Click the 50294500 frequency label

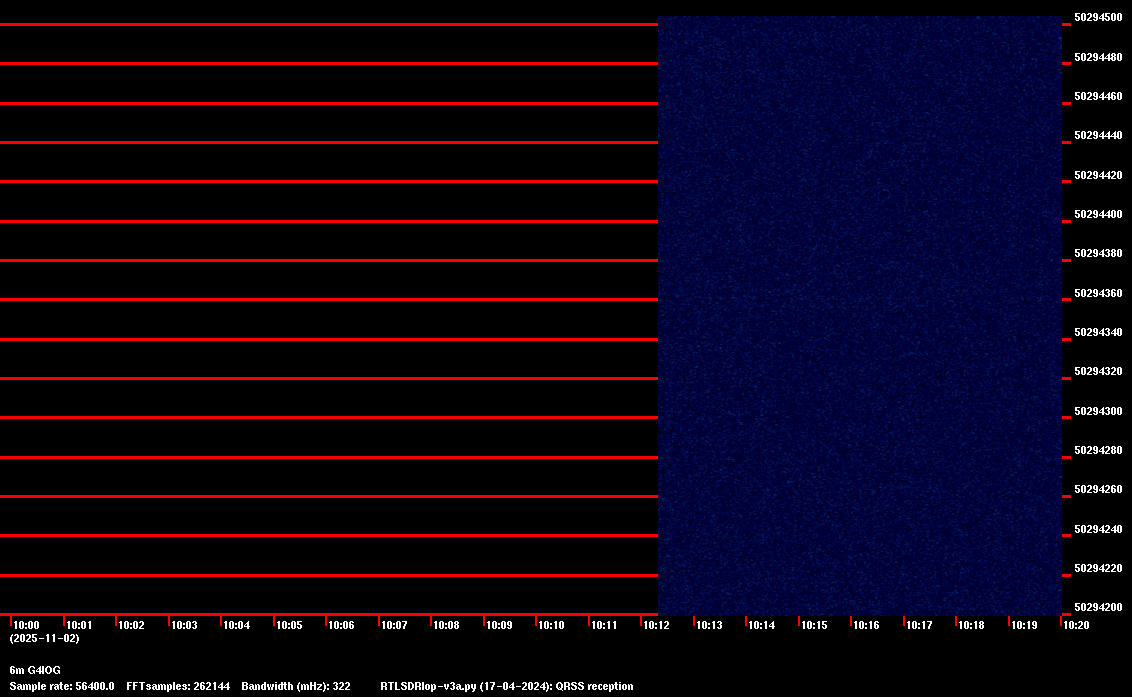pyautogui.click(x=1097, y=18)
